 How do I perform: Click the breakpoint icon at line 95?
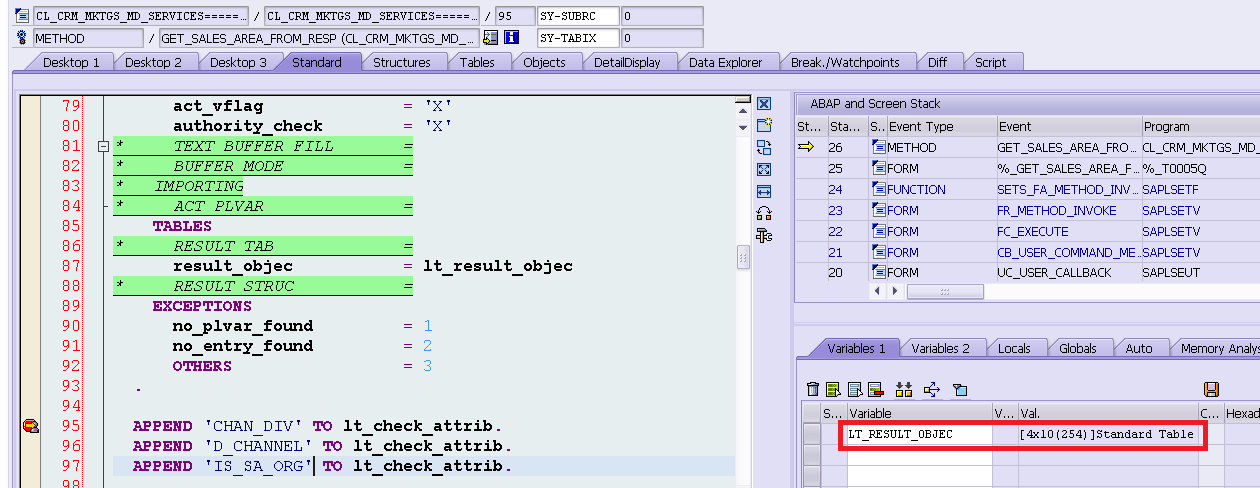click(x=31, y=426)
